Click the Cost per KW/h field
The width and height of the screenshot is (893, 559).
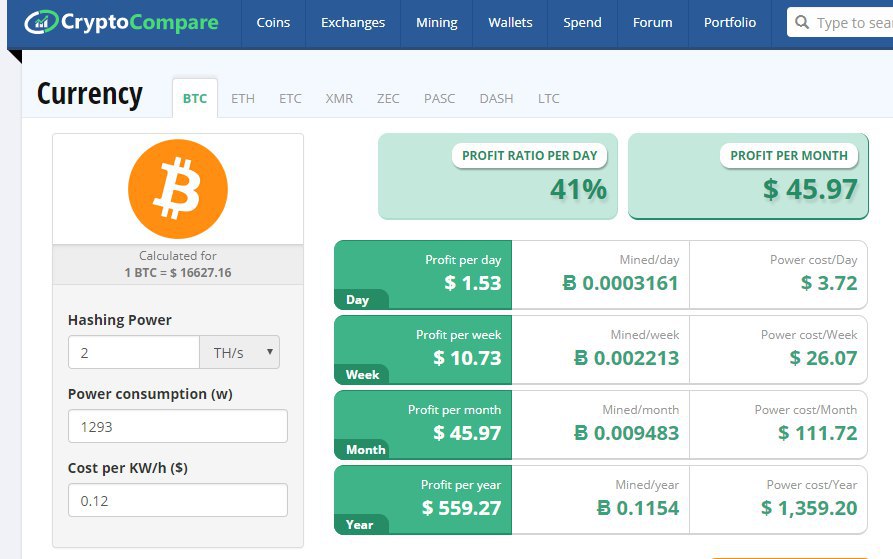coord(178,500)
